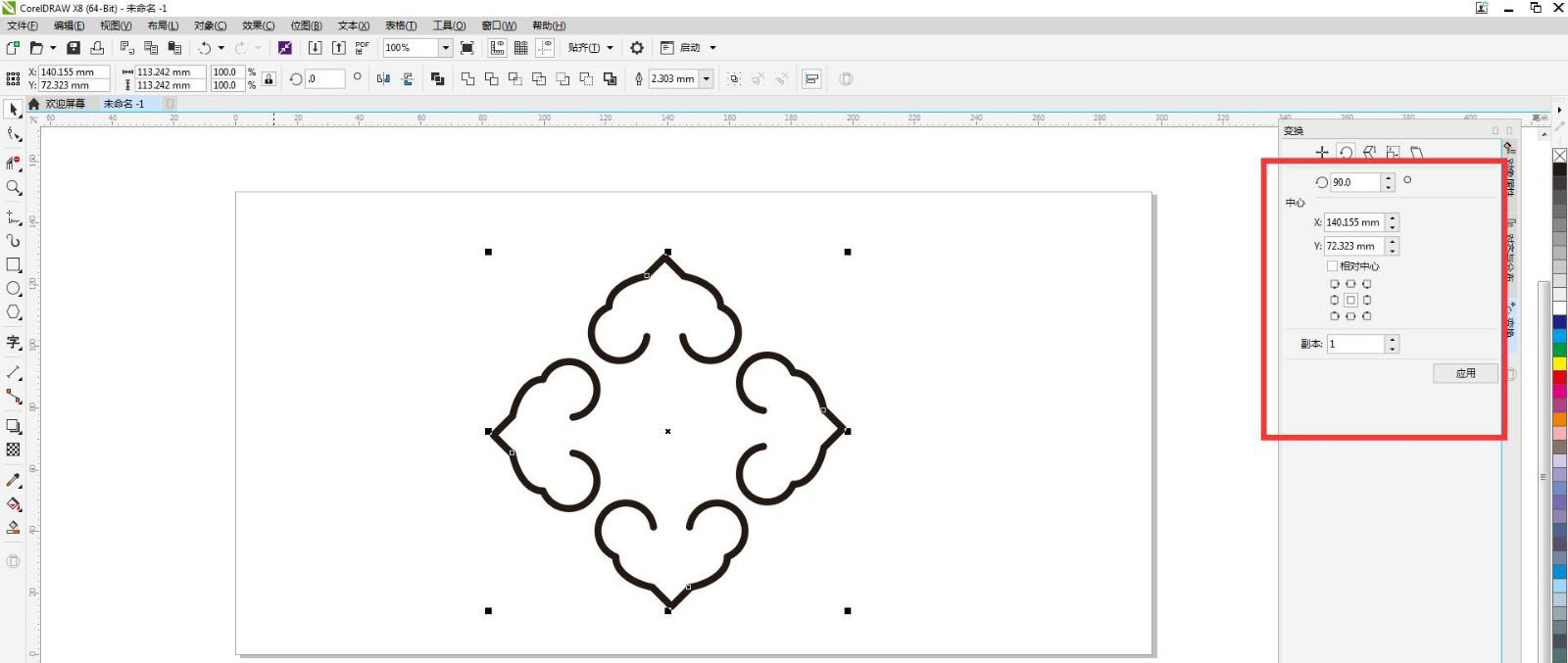Viewport: 1568px width, 663px height.
Task: Expand the 贴齐 snap dropdown
Action: tap(610, 48)
